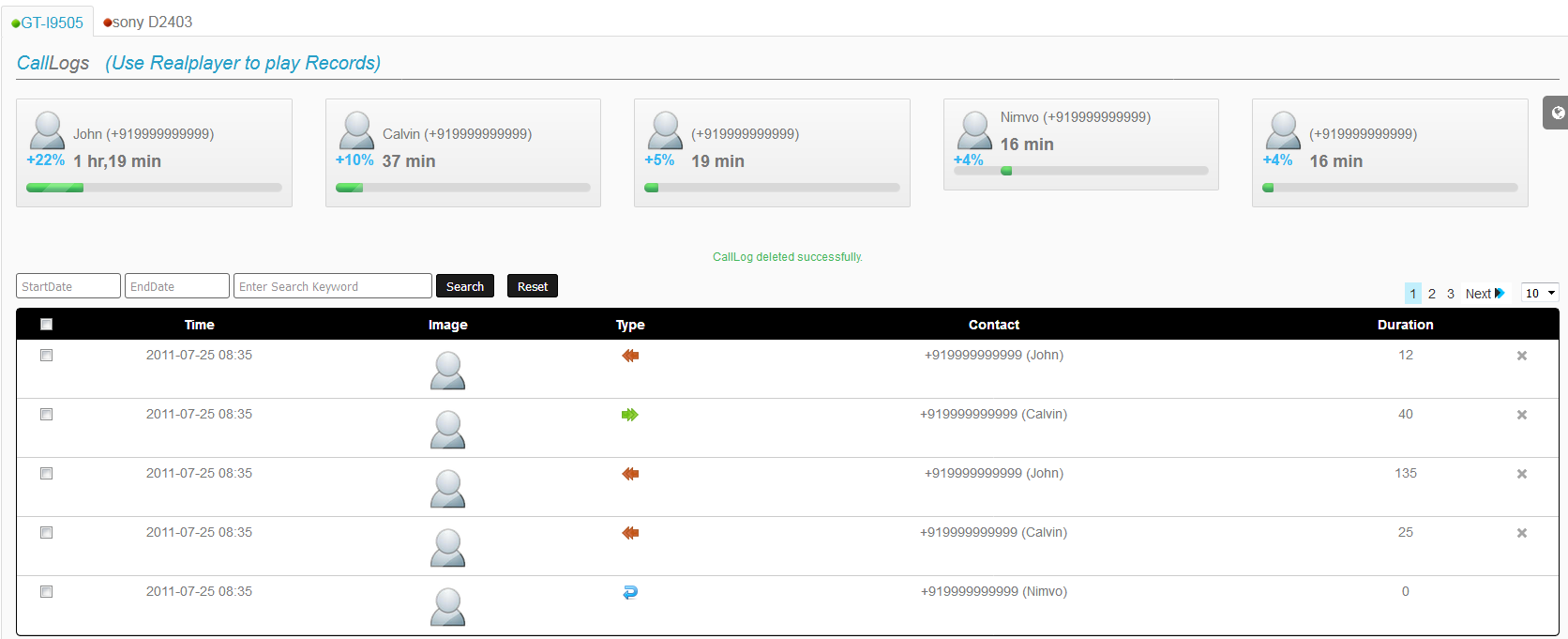Click the Next page arrow icon
The width and height of the screenshot is (1568, 639).
pos(1500,294)
